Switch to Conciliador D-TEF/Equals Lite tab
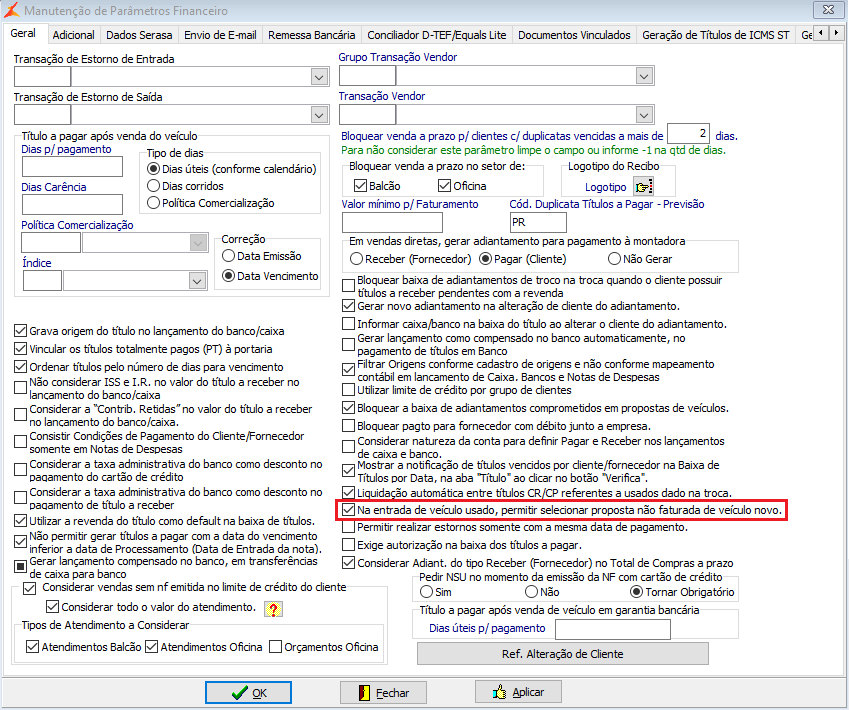The width and height of the screenshot is (849, 710). click(437, 35)
